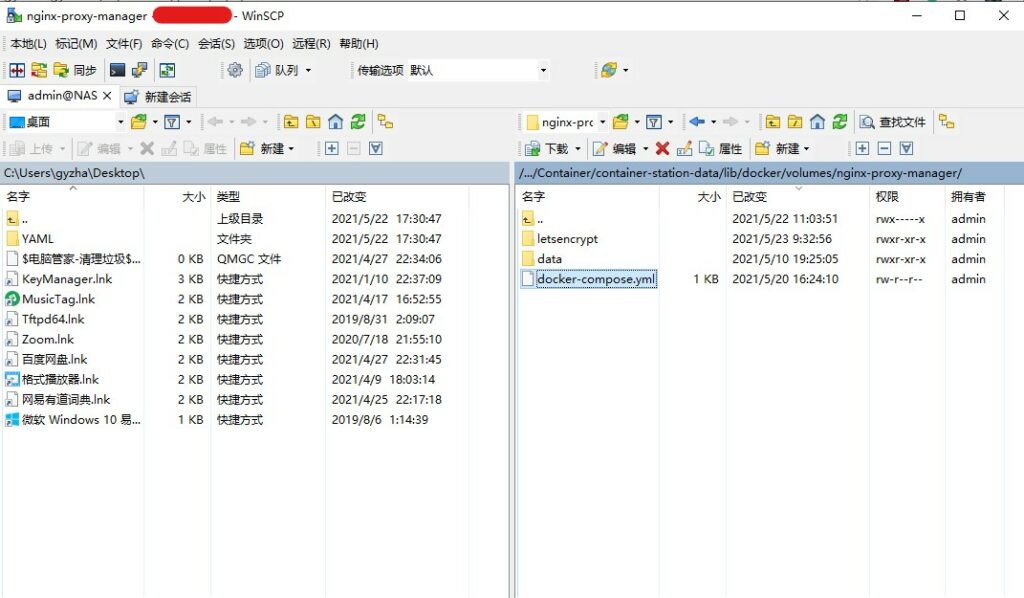Image resolution: width=1024 pixels, height=598 pixels.
Task: Click the 队列 queue button
Action: (277, 70)
